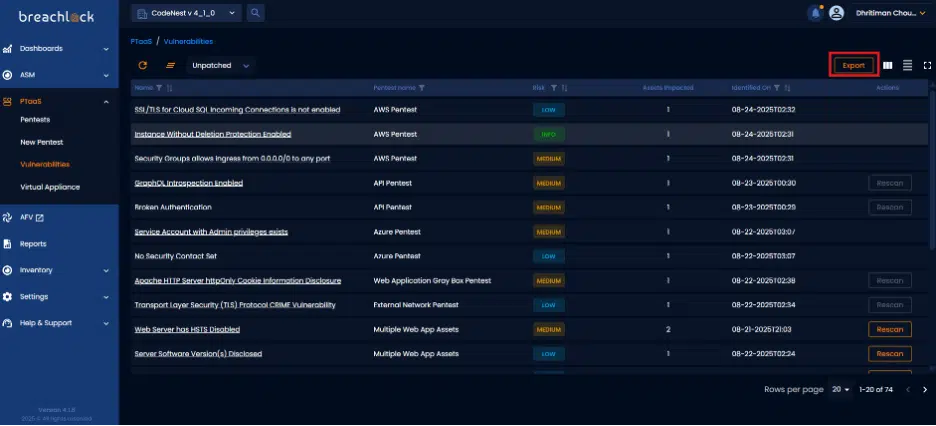Screen dimensions: 936x426
Task: Click External Network Pentest cell
Action: 416,305
